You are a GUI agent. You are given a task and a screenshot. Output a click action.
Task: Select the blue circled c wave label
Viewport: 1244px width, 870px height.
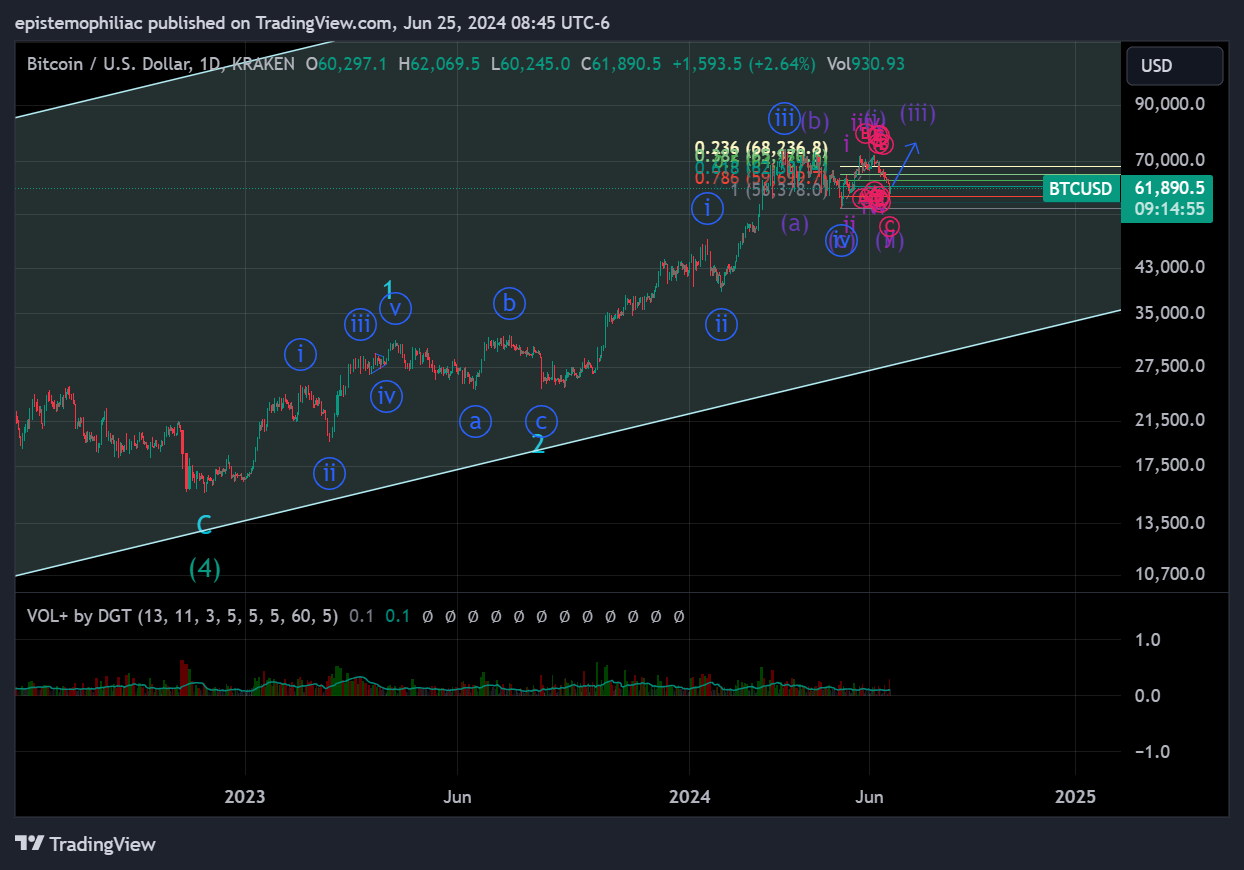coord(541,421)
